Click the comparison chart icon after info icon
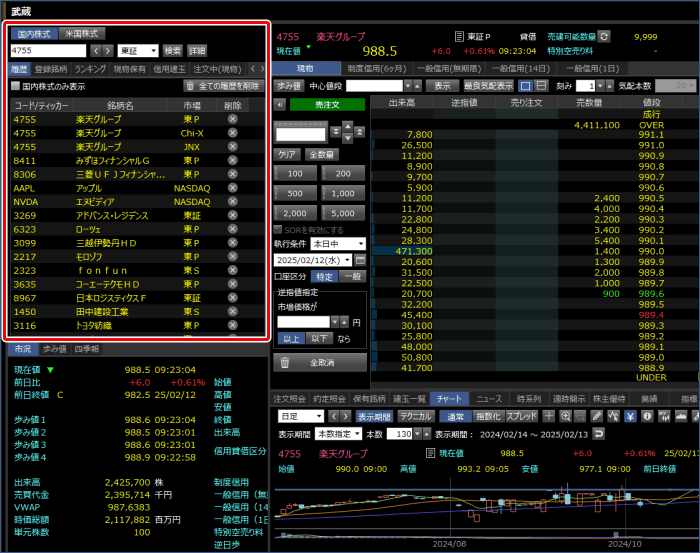Image resolution: width=700 pixels, height=553 pixels. click(x=664, y=416)
